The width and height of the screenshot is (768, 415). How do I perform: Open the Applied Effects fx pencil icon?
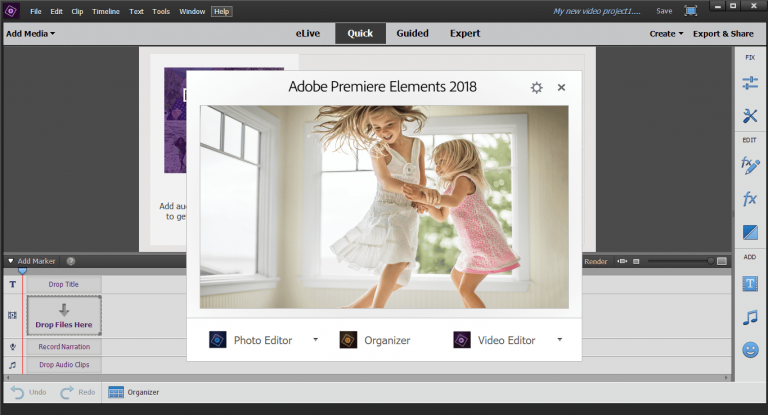750,166
